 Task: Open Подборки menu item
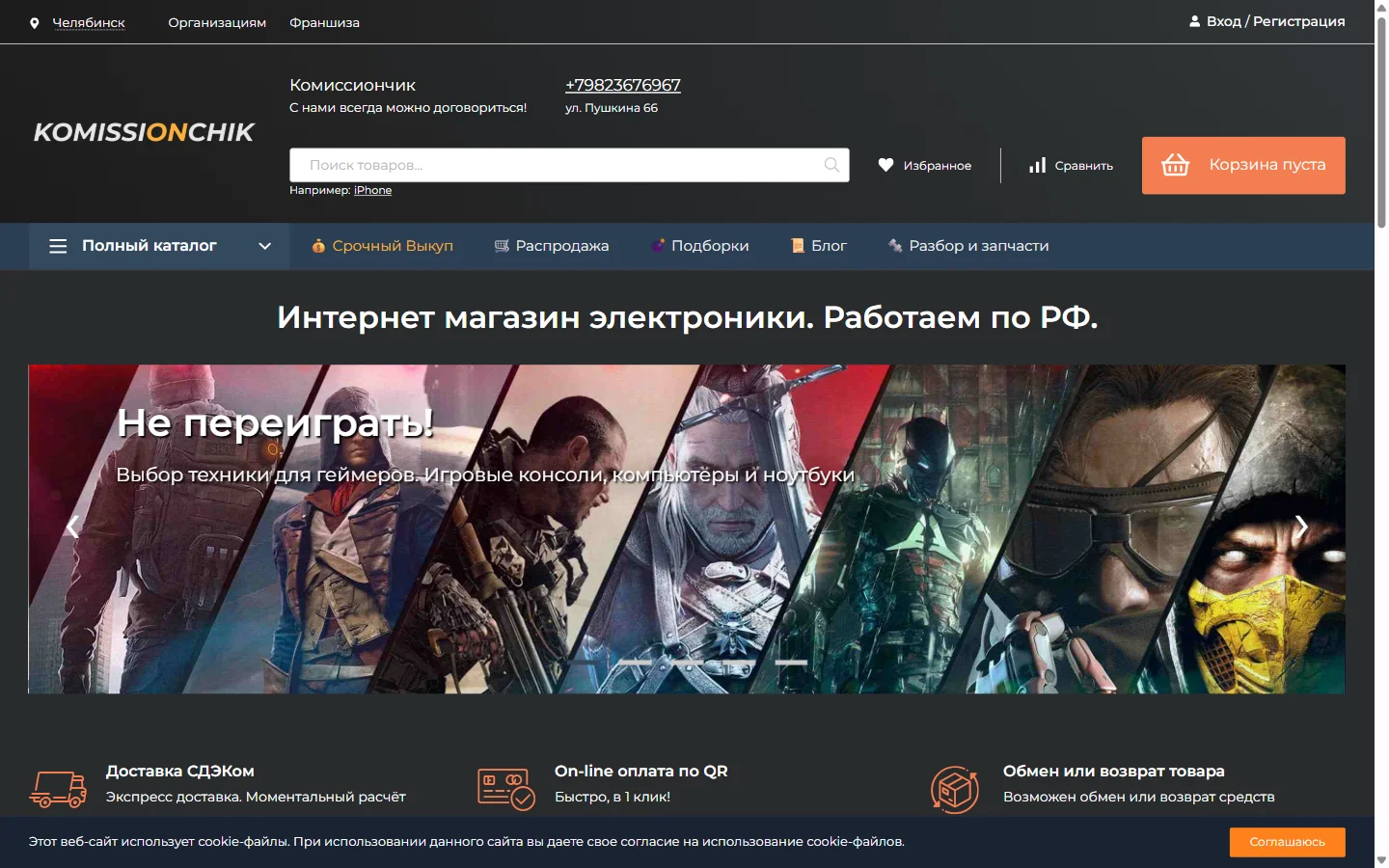(710, 246)
